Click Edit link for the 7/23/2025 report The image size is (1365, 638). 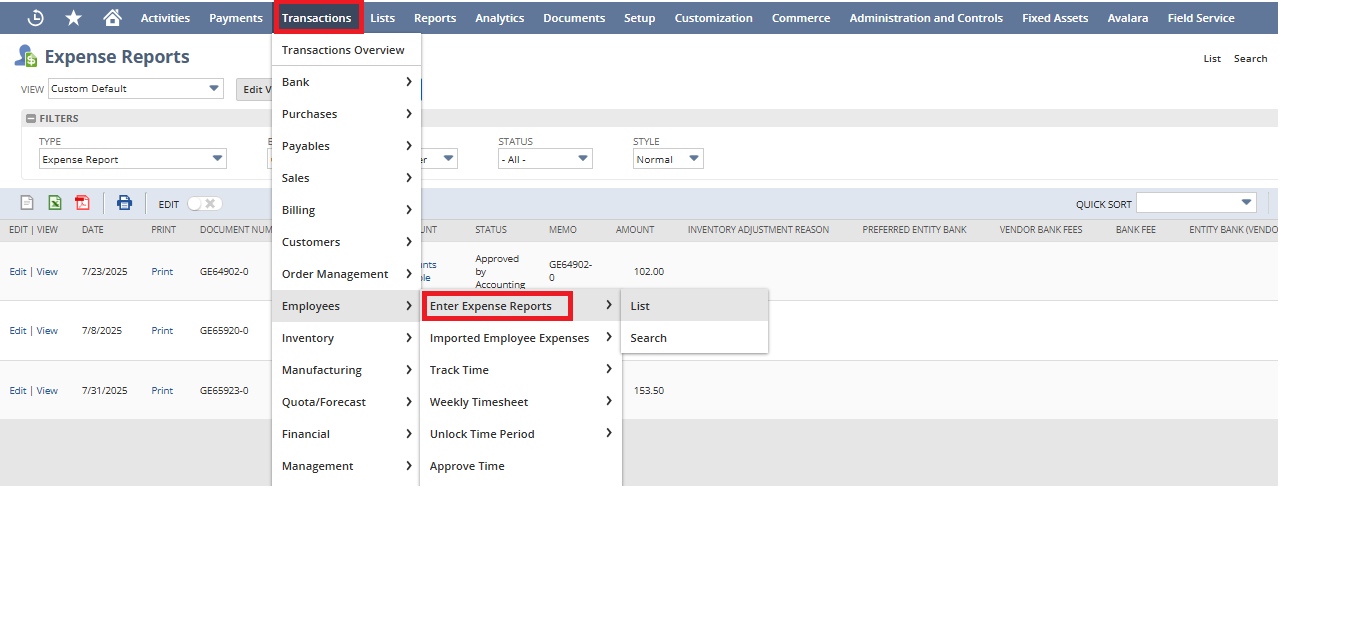[18, 272]
